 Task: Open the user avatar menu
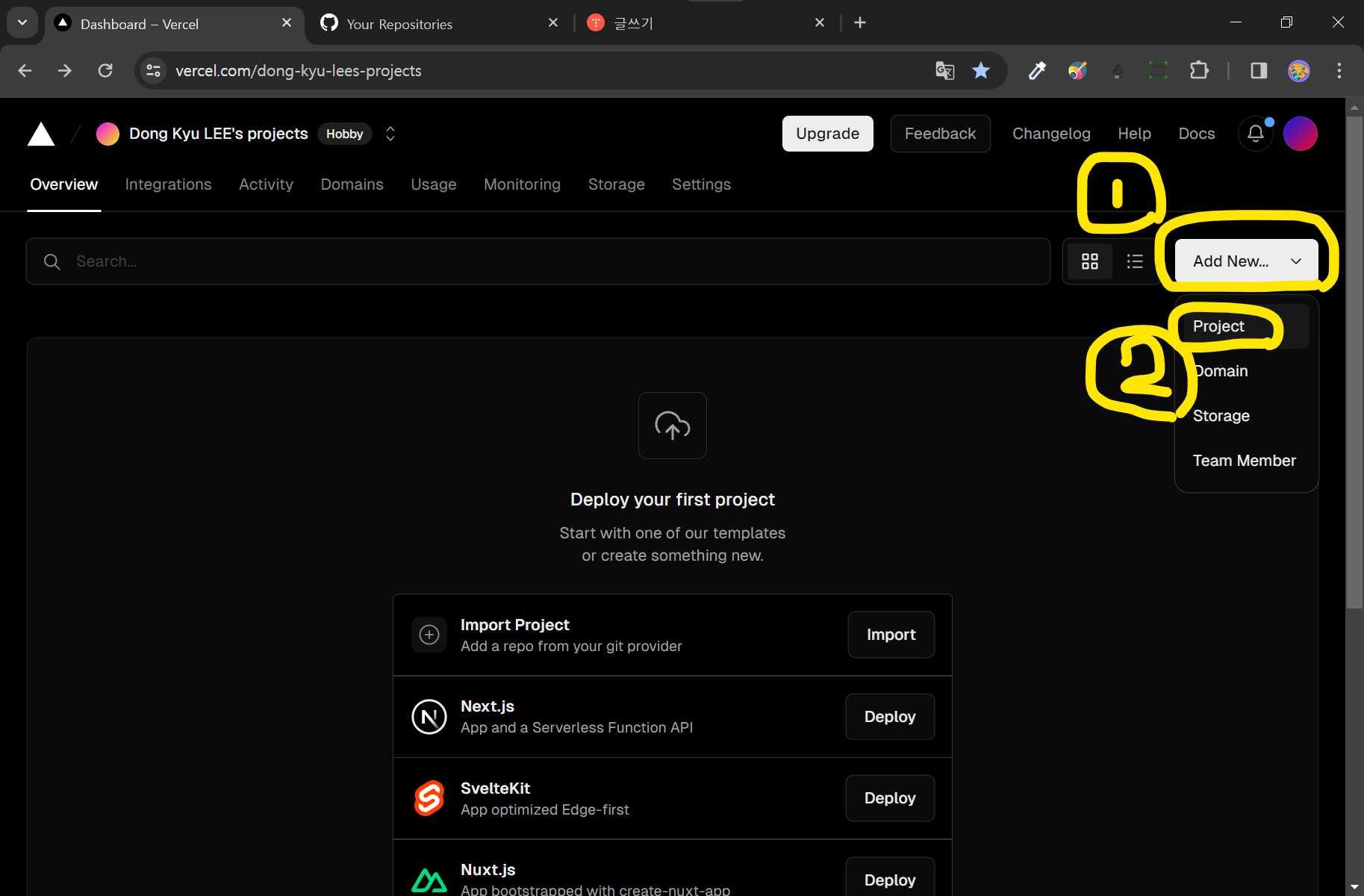click(1301, 134)
